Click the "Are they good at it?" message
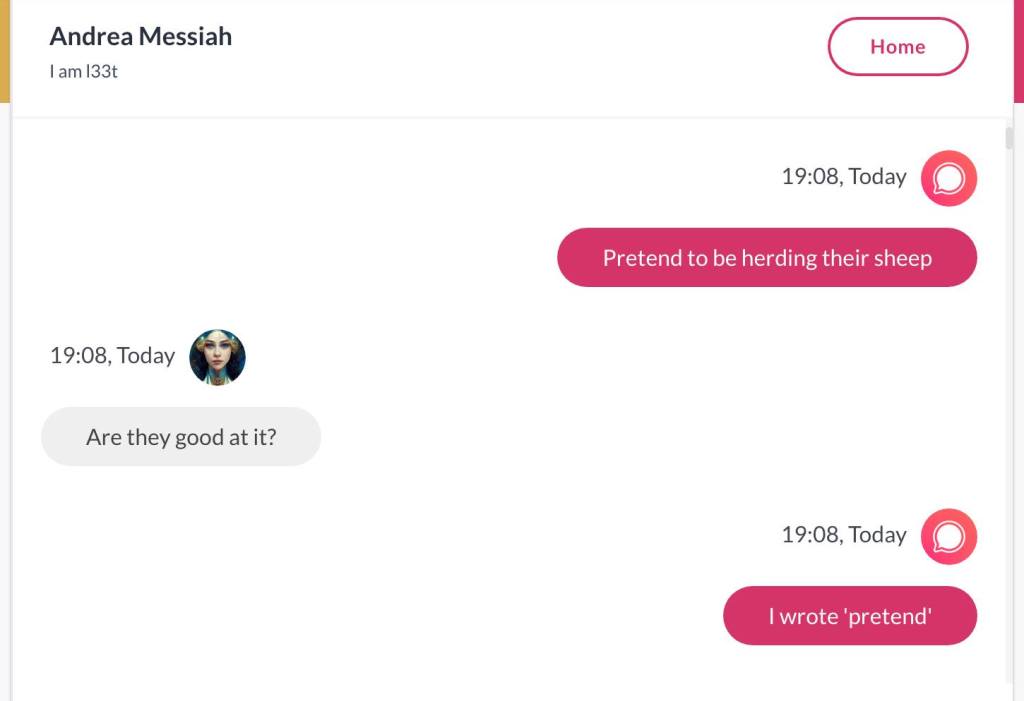The width and height of the screenshot is (1024, 701). [181, 437]
